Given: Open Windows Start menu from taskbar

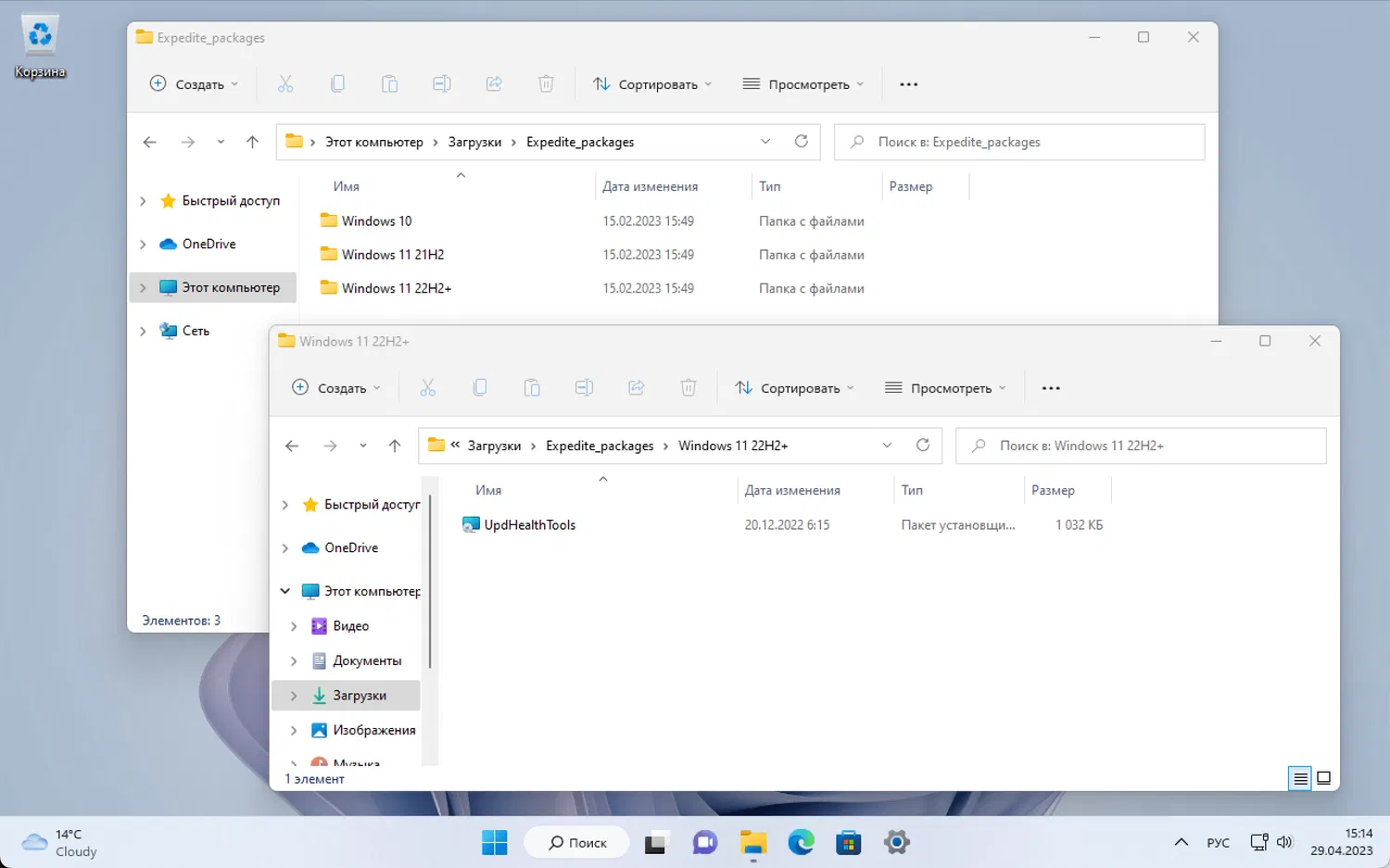Looking at the screenshot, I should pos(495,843).
